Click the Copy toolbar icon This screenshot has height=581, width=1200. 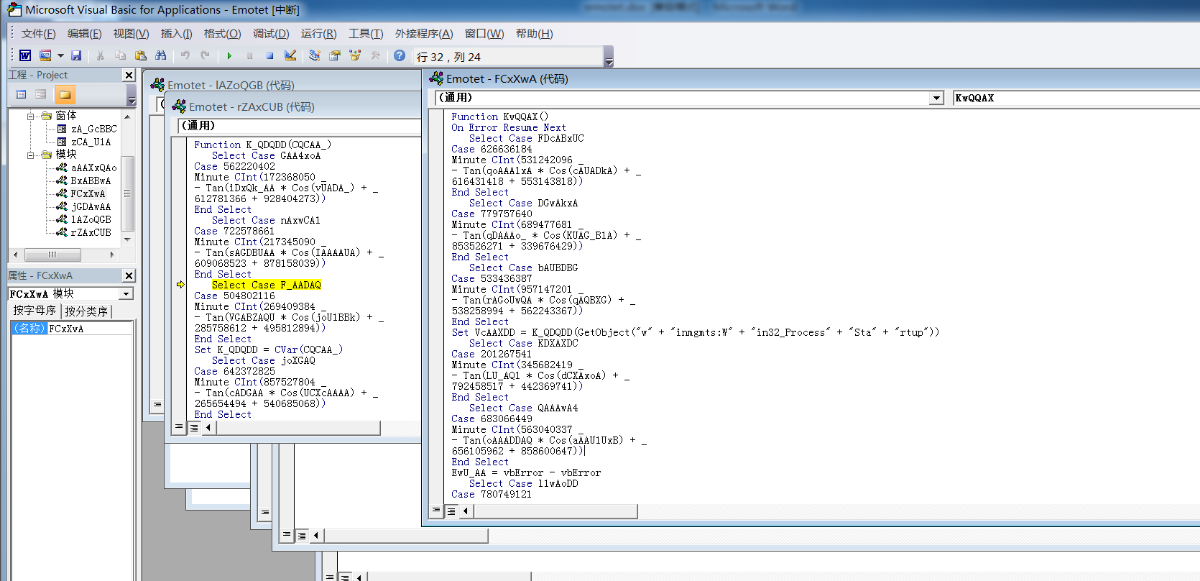120,56
